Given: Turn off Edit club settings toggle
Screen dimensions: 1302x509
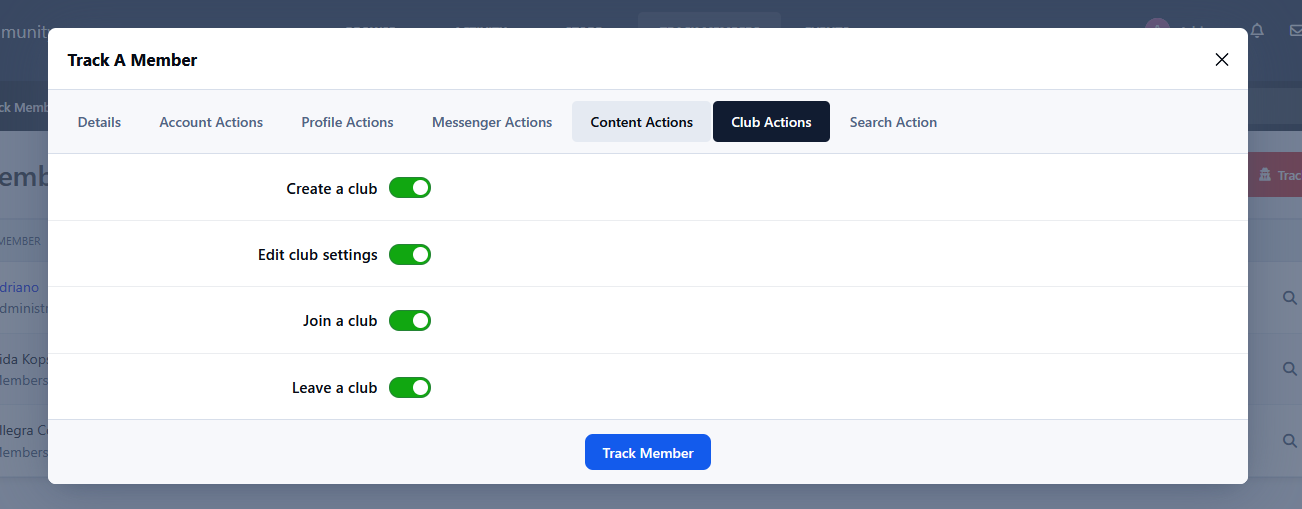Looking at the screenshot, I should pos(410,255).
